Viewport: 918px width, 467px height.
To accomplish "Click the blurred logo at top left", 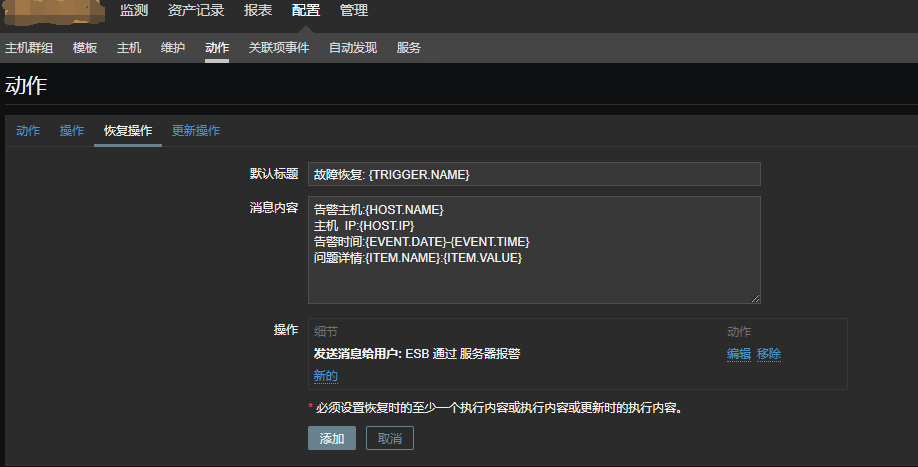I will pos(54,13).
